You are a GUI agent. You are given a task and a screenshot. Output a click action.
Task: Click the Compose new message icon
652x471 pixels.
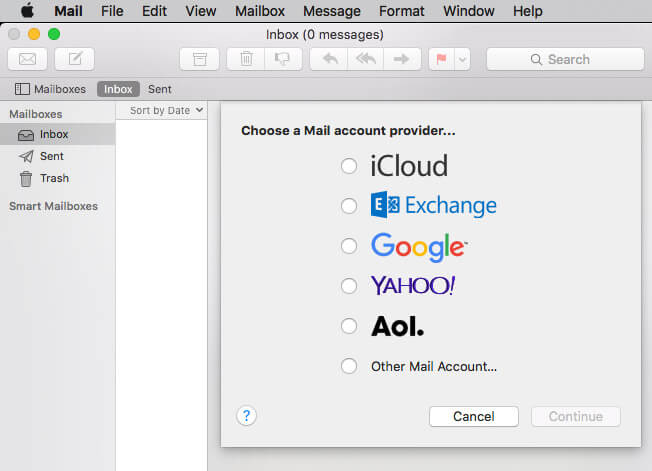click(x=75, y=59)
